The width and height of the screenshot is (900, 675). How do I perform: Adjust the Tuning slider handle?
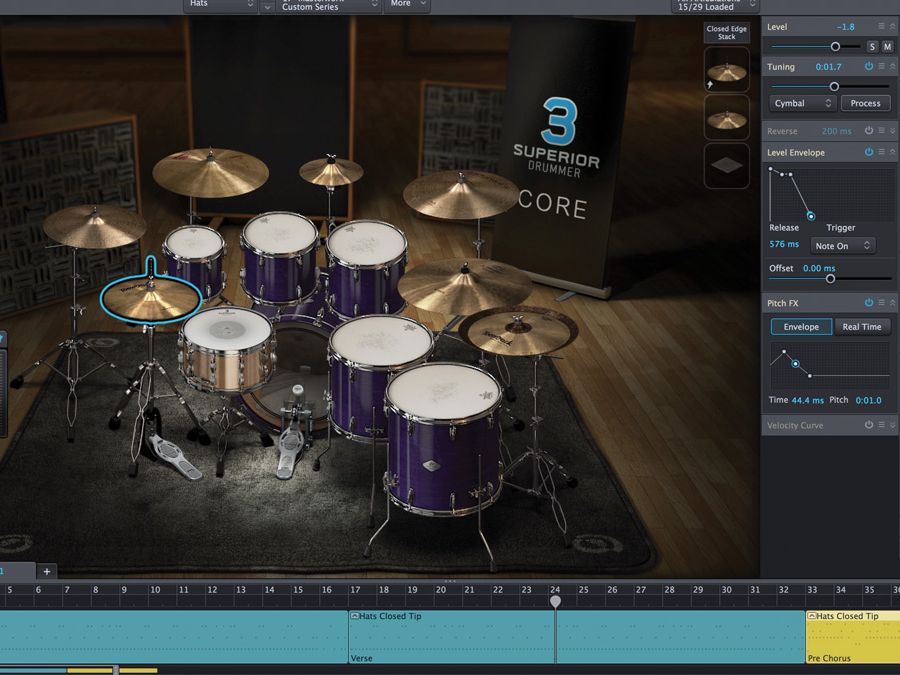tap(834, 87)
